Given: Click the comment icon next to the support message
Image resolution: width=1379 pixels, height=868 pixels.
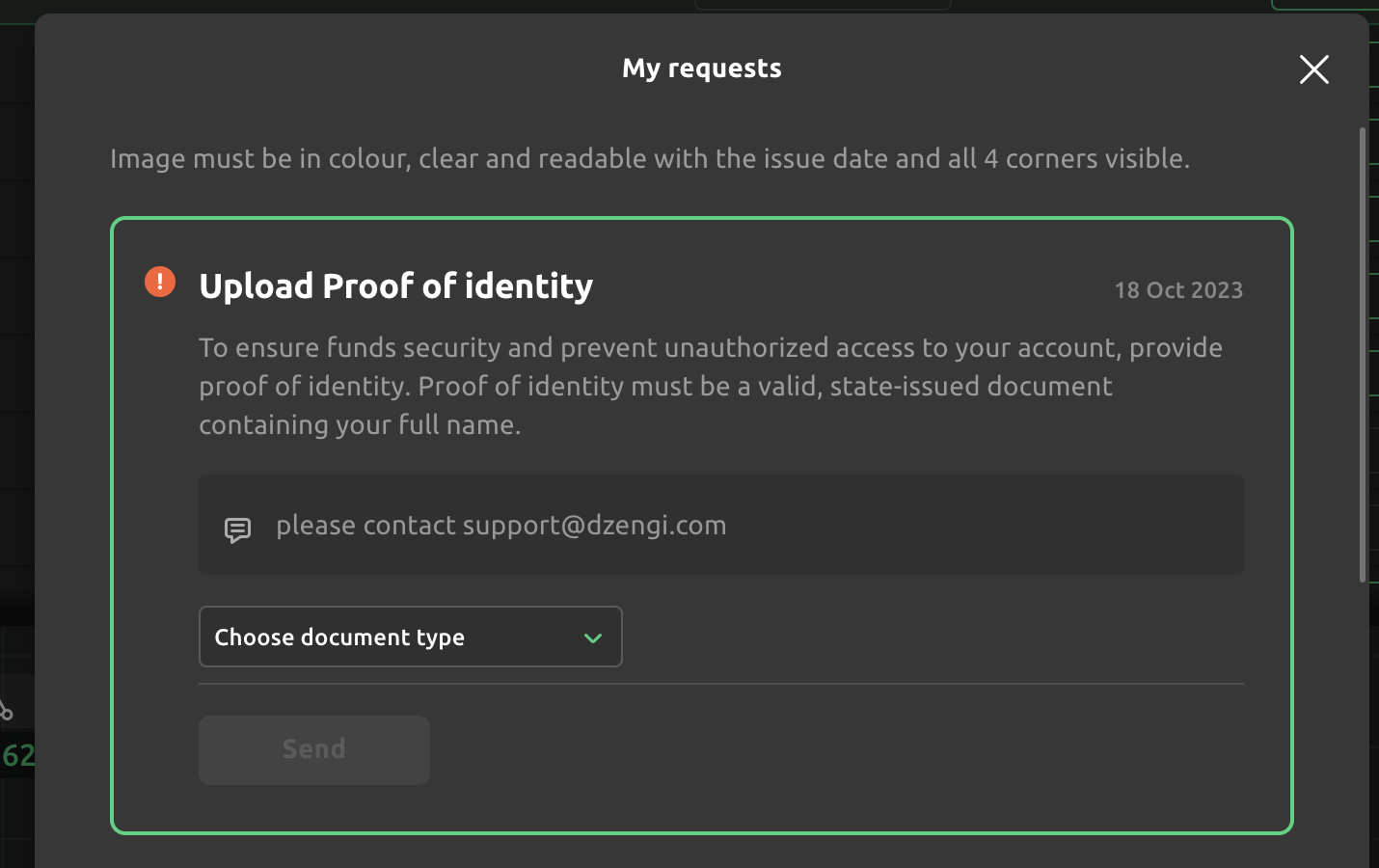Looking at the screenshot, I should tap(237, 529).
